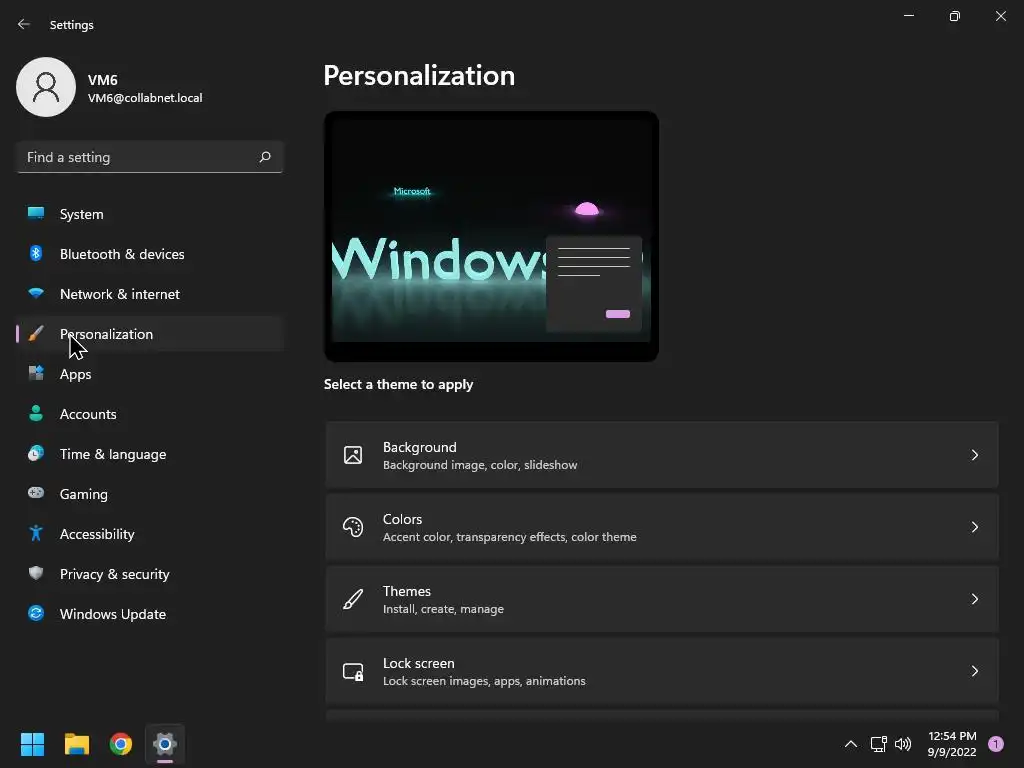
Task: Open the Accounts settings category
Action: (150, 413)
